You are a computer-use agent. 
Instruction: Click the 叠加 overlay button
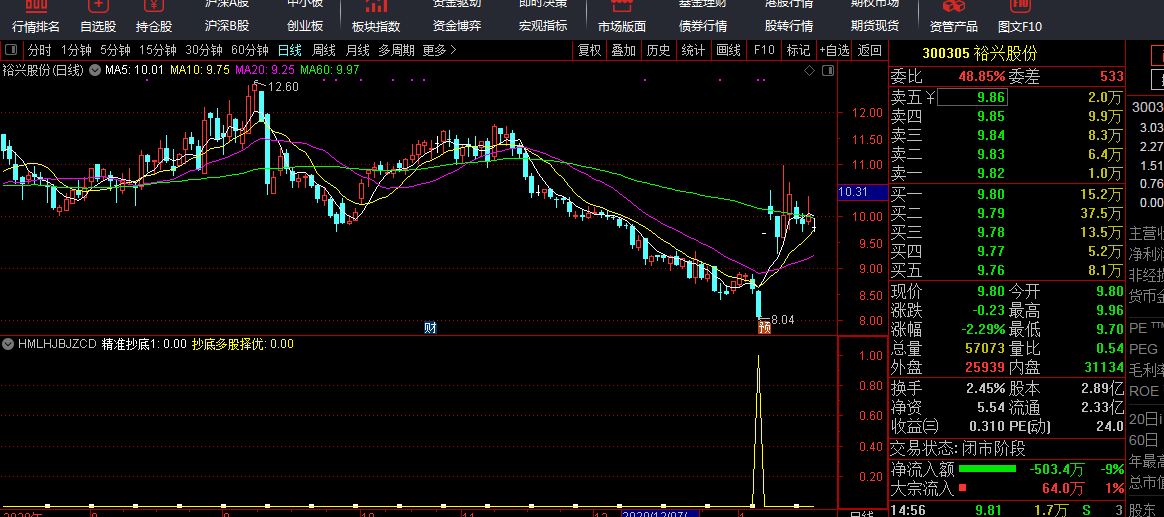624,51
